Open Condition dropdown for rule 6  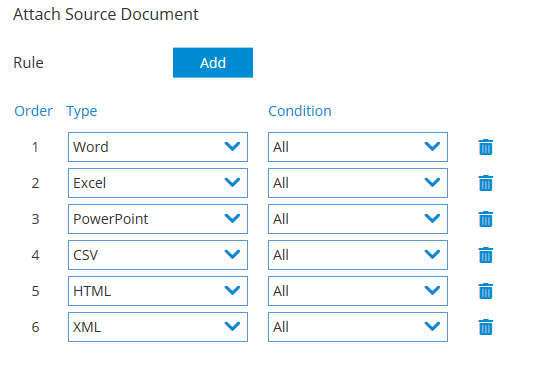click(358, 327)
